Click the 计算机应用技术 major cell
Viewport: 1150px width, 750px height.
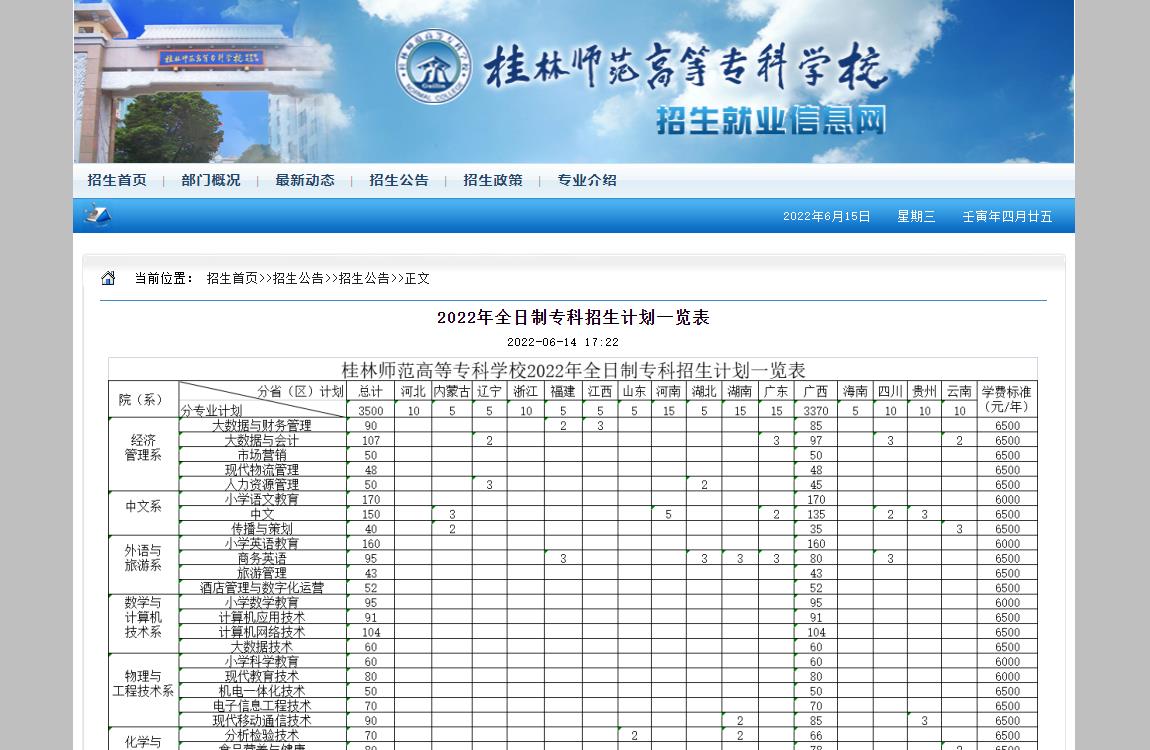(262, 617)
